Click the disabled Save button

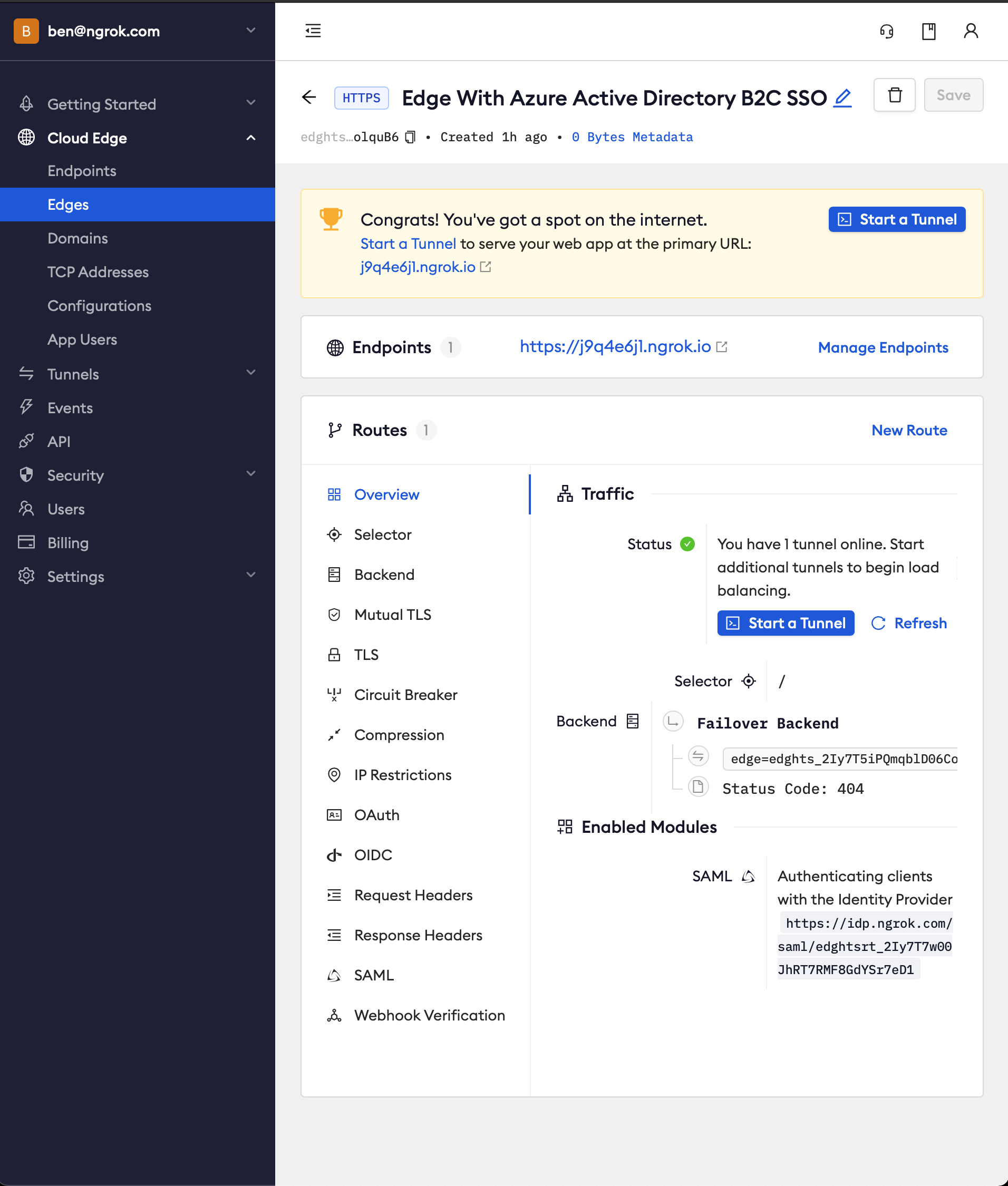(x=953, y=95)
